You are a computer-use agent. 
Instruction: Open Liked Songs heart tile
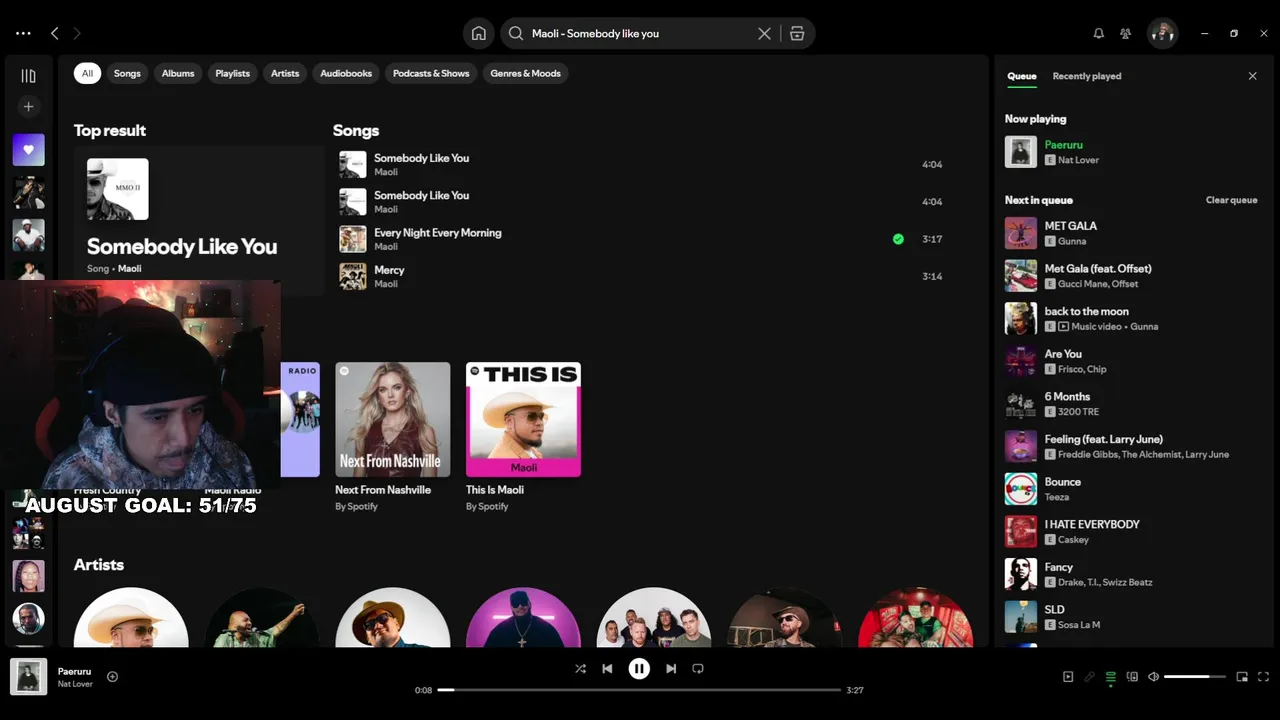point(28,150)
